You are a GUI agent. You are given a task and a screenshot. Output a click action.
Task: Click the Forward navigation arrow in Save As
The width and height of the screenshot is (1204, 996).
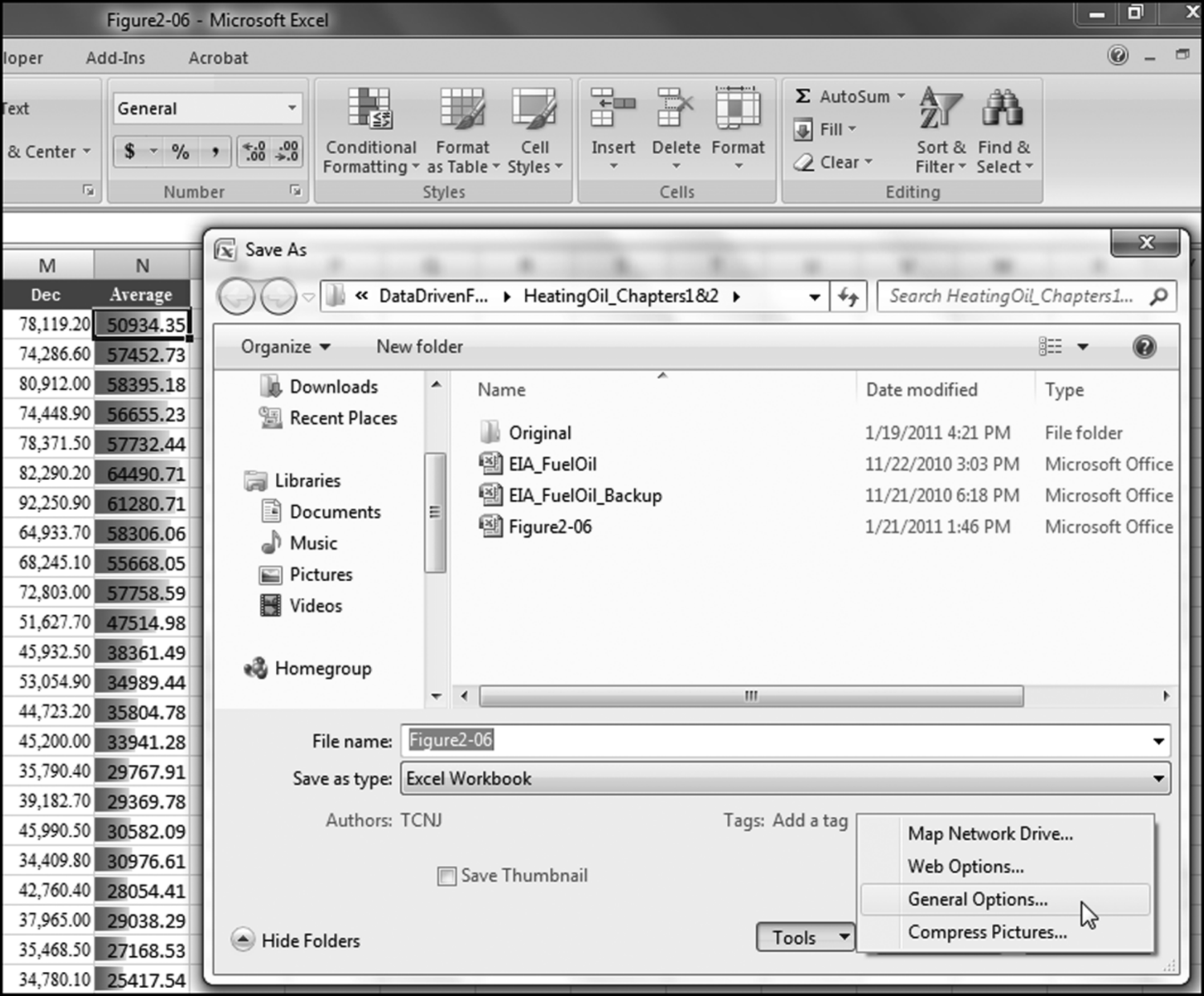[278, 298]
